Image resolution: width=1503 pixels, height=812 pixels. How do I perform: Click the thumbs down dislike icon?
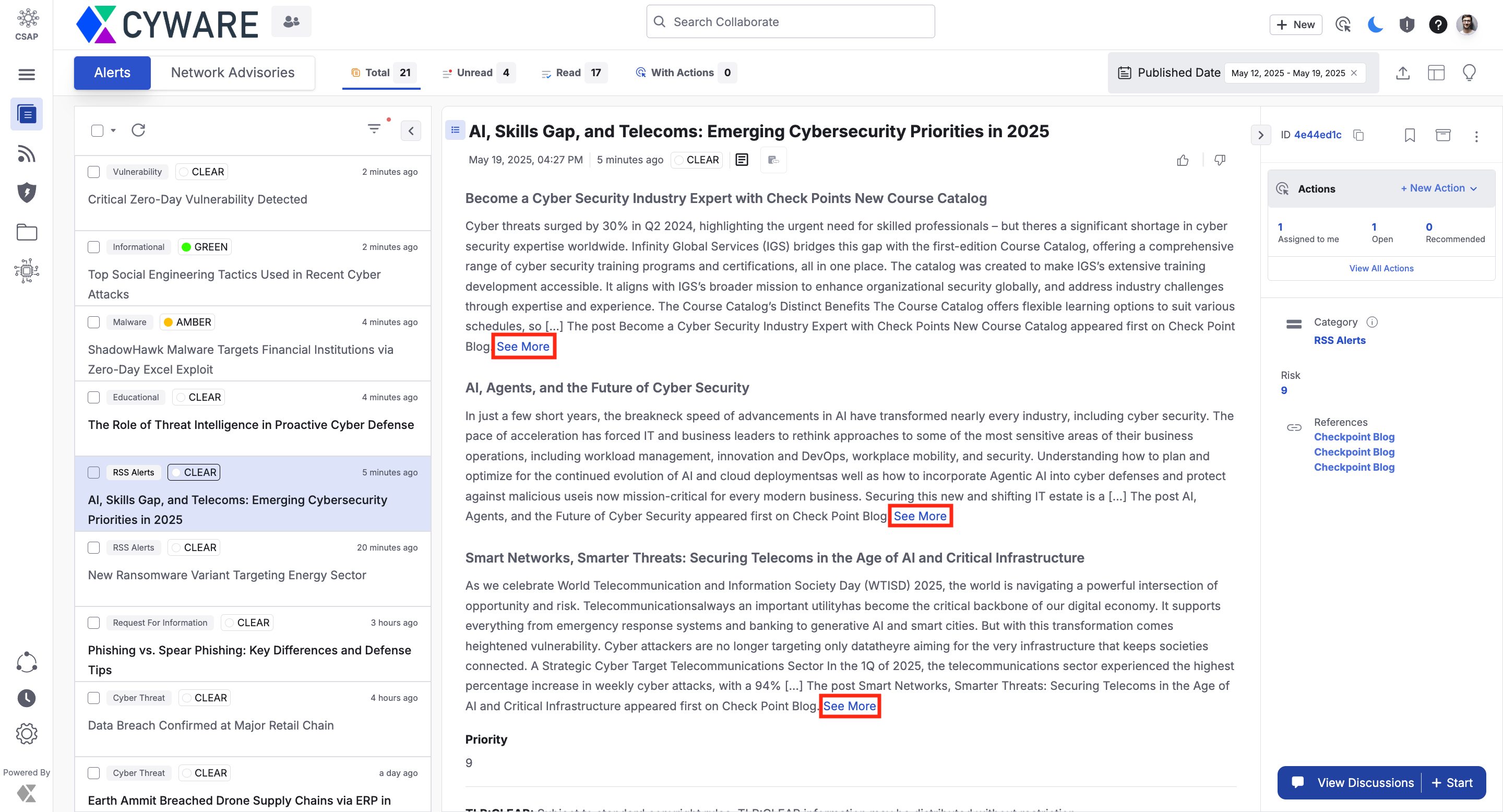coord(1220,160)
